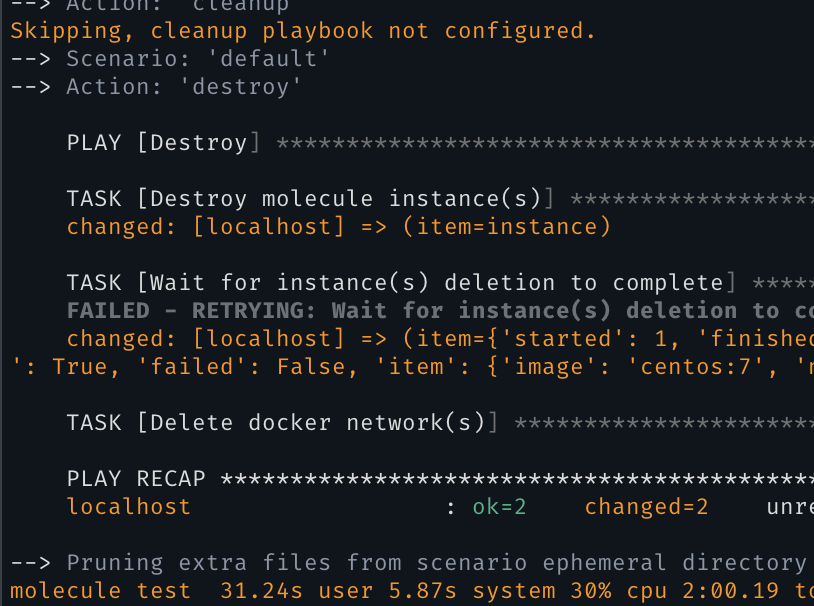Click the PLAY RECAP heading
814x606 pixels.
(136, 479)
